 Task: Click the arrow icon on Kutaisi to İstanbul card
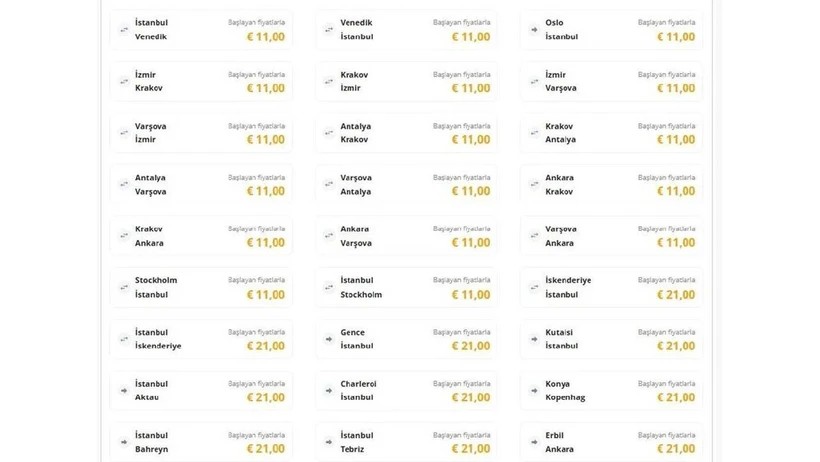coord(534,339)
